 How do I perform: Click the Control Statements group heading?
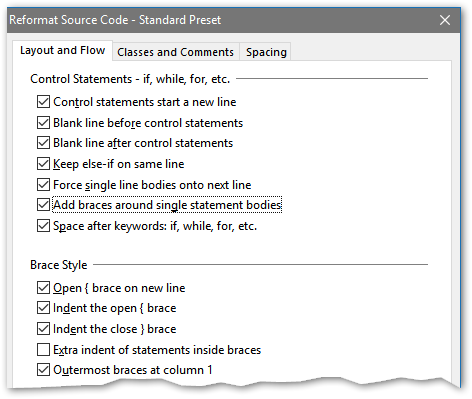point(130,79)
